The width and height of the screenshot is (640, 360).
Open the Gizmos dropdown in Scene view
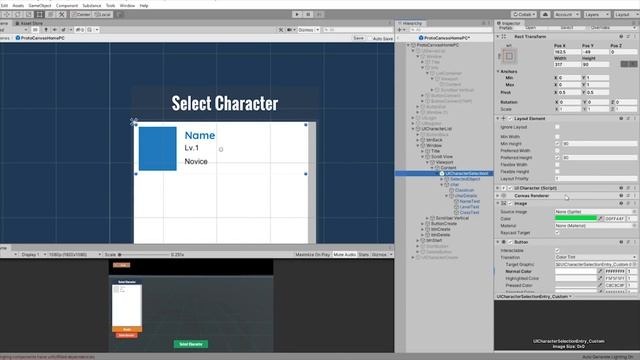click(308, 30)
